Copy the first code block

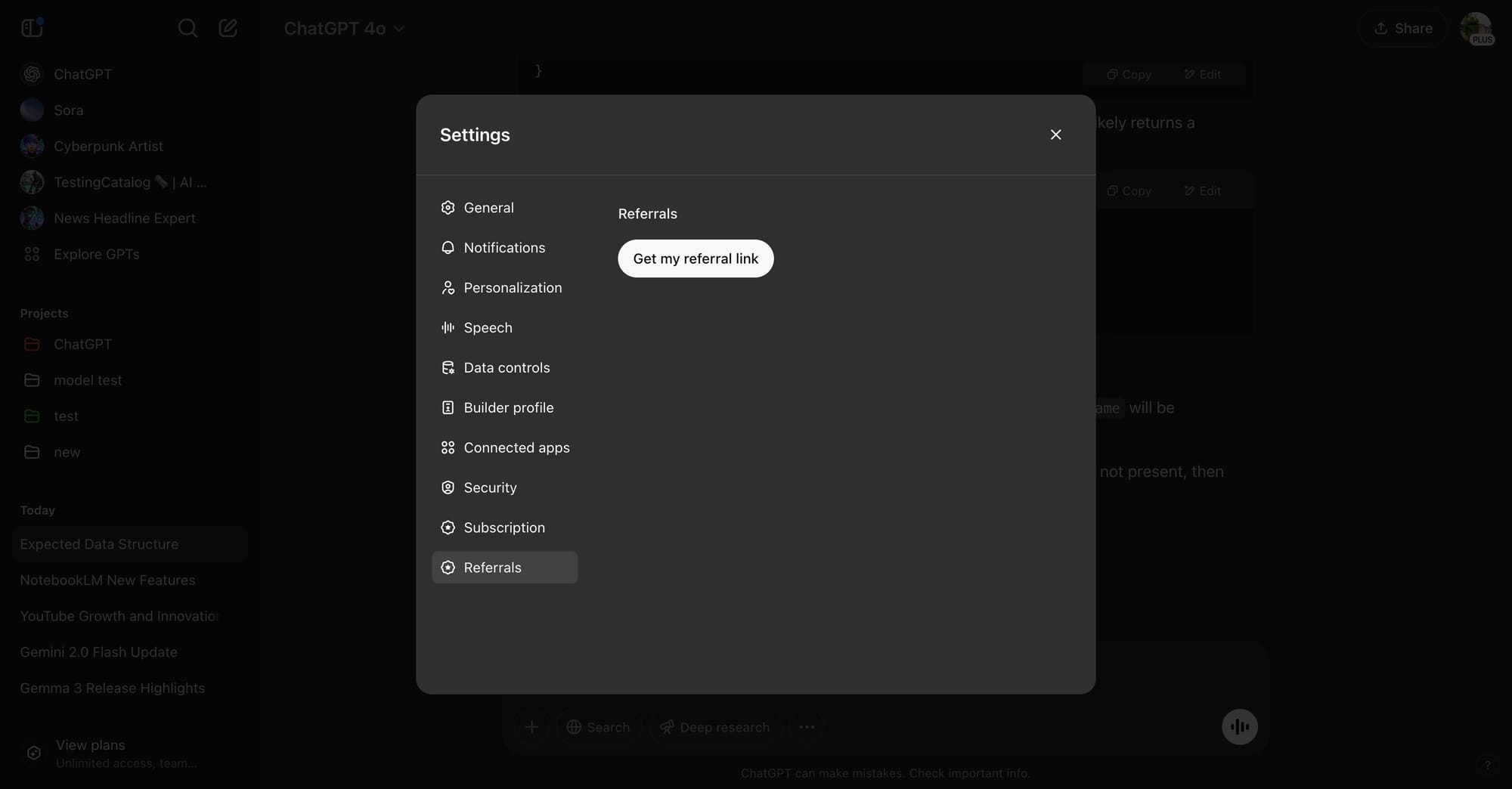pos(1129,74)
